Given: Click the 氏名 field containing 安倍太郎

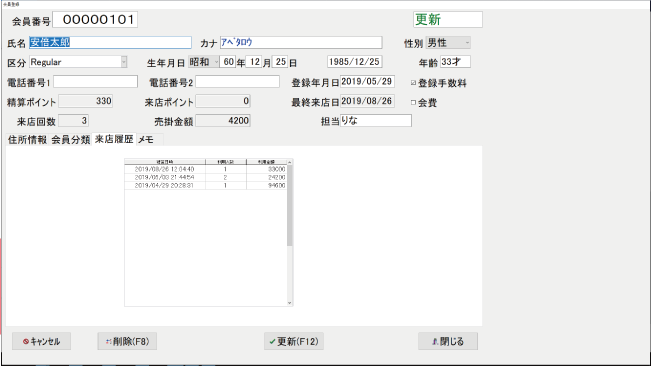Looking at the screenshot, I should tap(110, 42).
